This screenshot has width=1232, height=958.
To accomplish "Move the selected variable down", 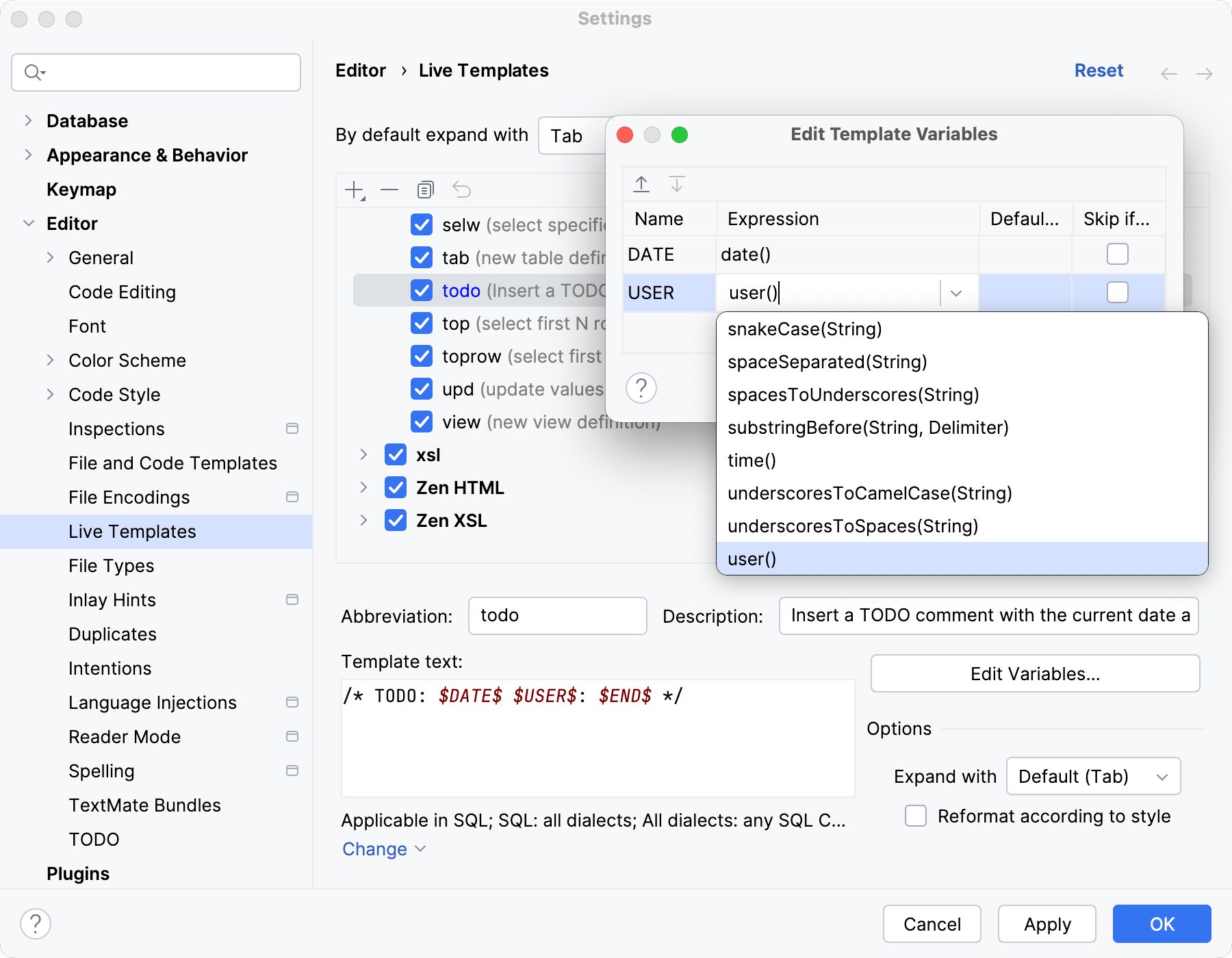I will (x=677, y=183).
